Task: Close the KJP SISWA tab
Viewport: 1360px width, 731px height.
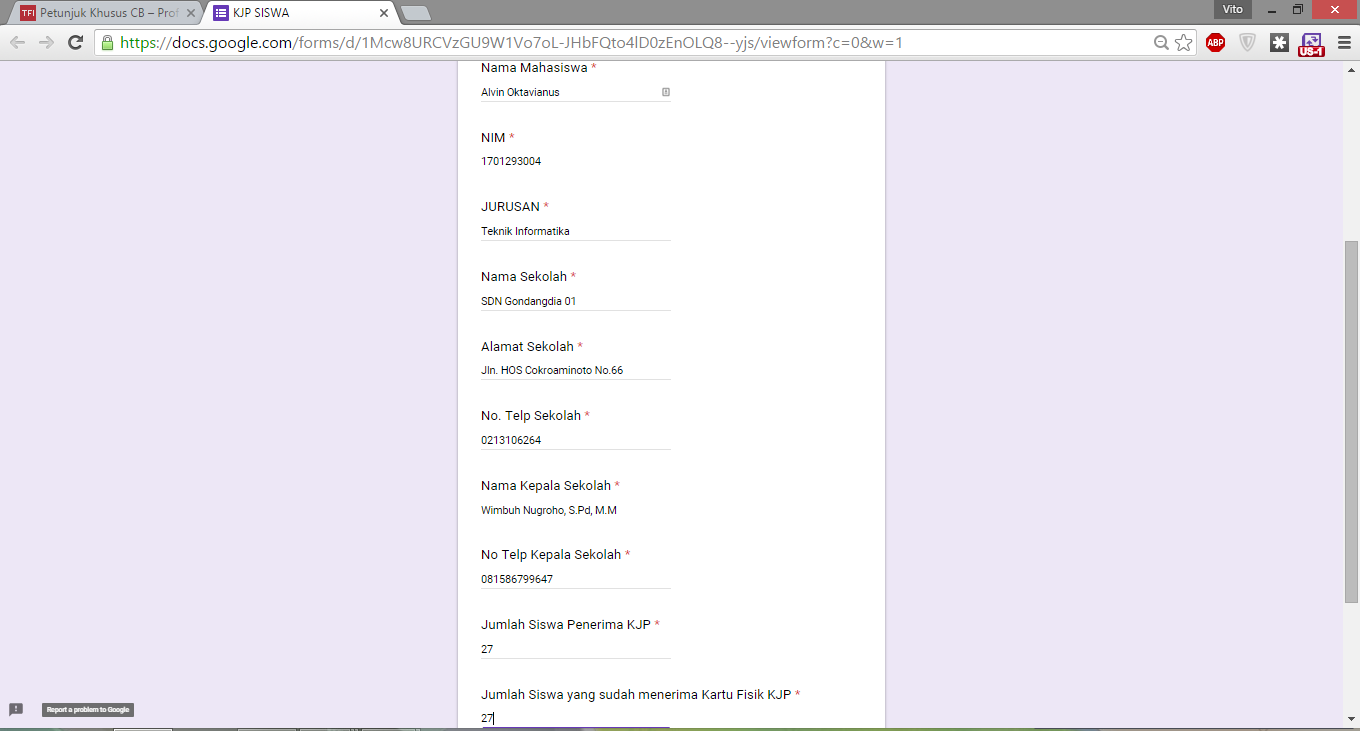Action: click(x=384, y=13)
